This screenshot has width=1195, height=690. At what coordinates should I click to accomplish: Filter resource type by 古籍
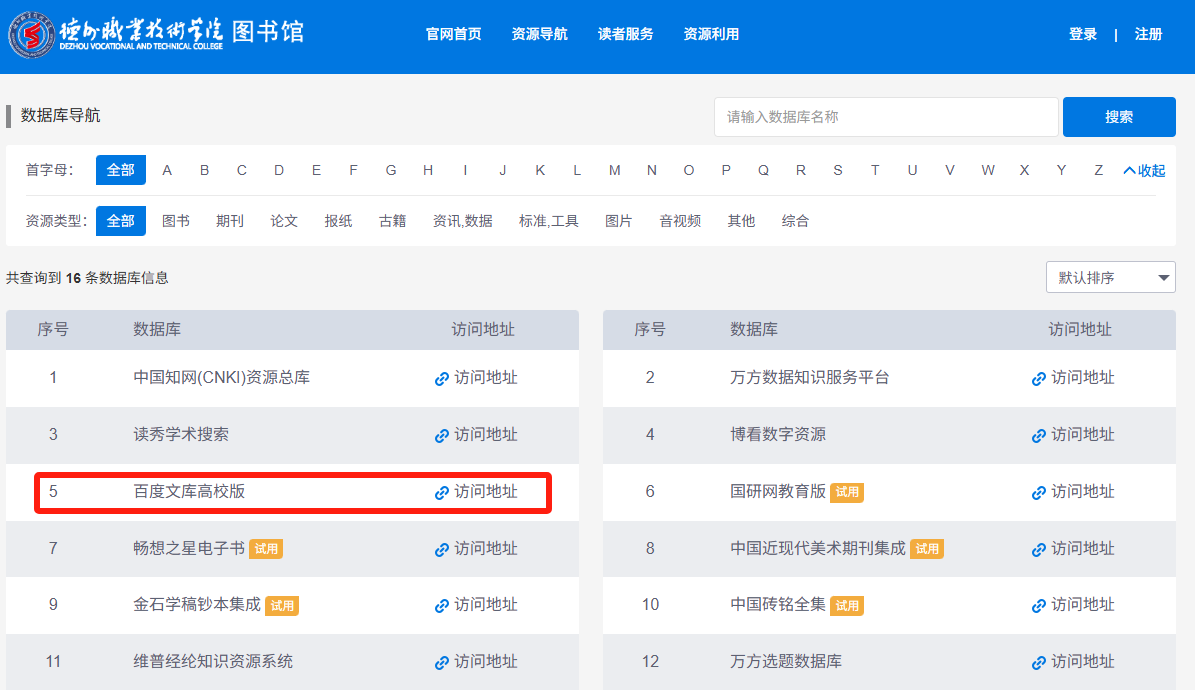pos(392,221)
